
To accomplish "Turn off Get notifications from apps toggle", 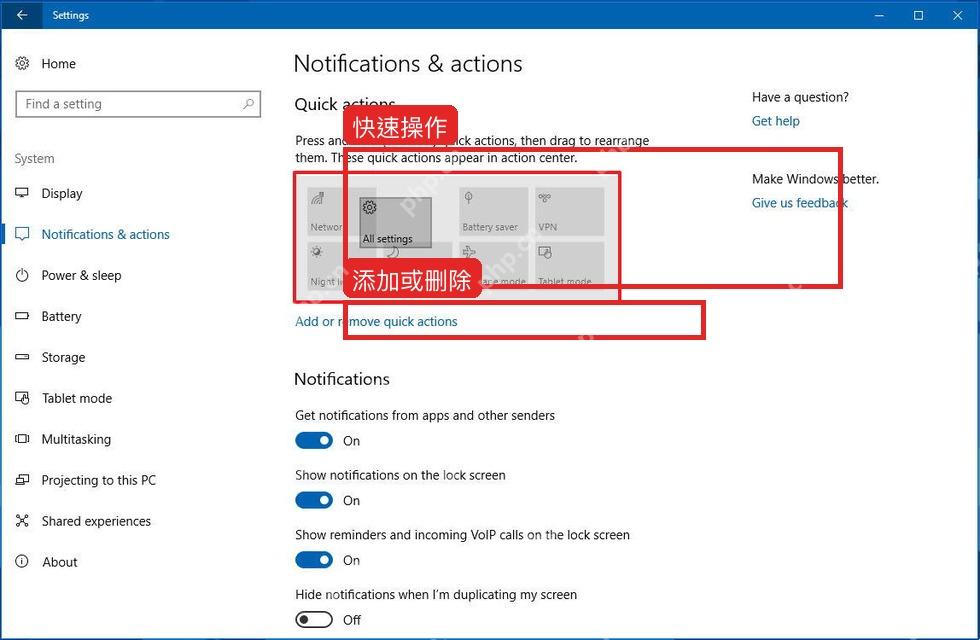I will point(314,441).
